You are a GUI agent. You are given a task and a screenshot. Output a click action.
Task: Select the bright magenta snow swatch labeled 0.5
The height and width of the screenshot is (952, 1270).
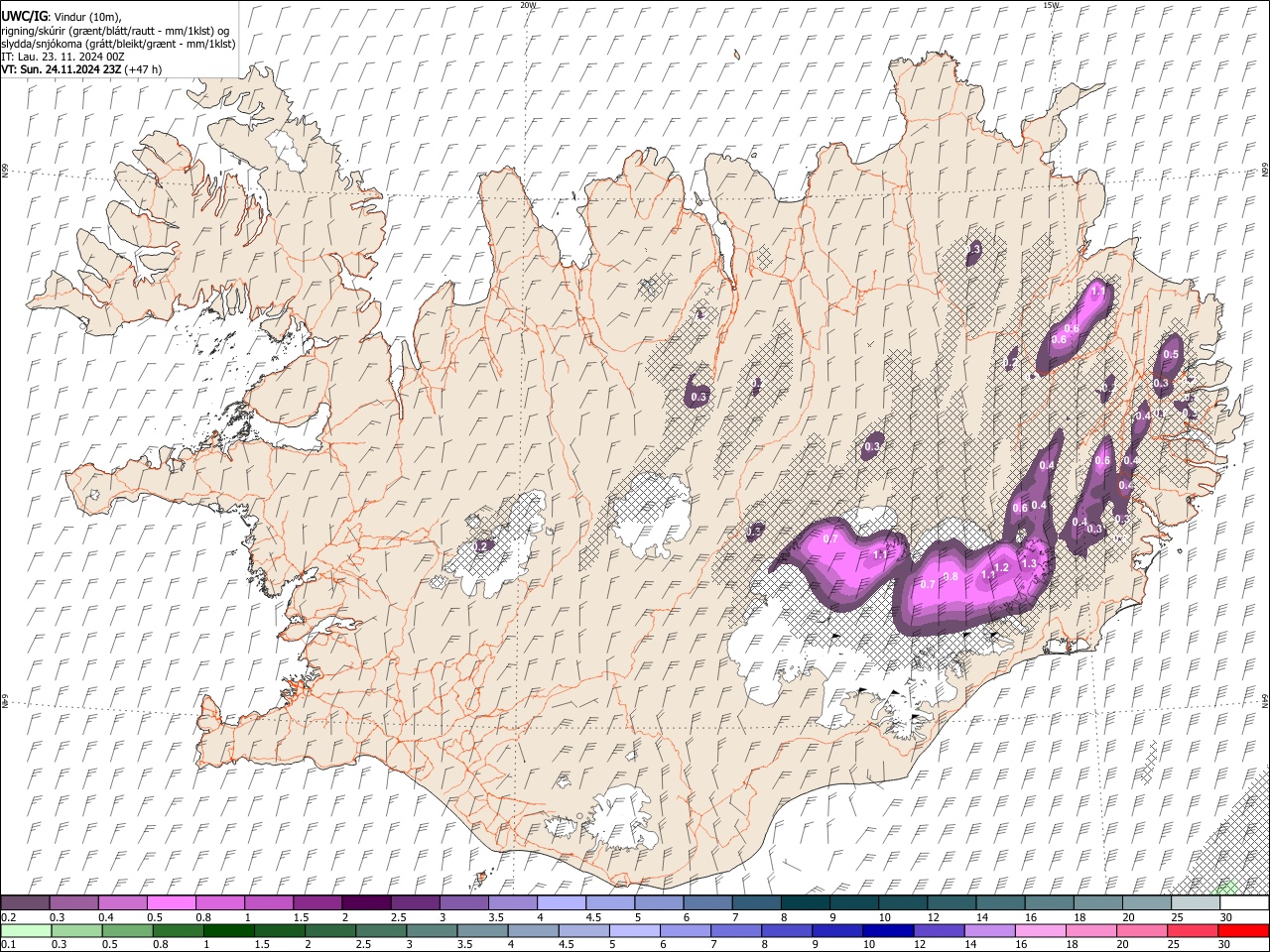tap(171, 902)
